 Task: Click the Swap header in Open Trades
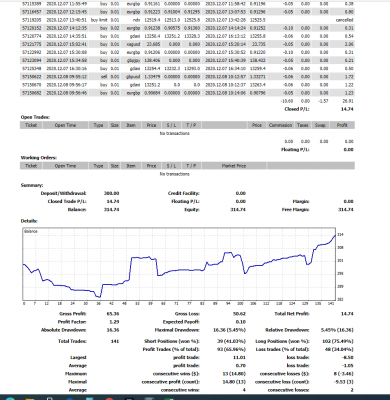[320, 125]
